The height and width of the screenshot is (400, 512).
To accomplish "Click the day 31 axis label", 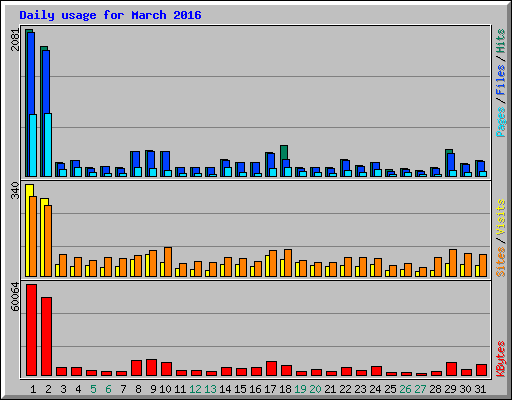I will click(480, 389).
